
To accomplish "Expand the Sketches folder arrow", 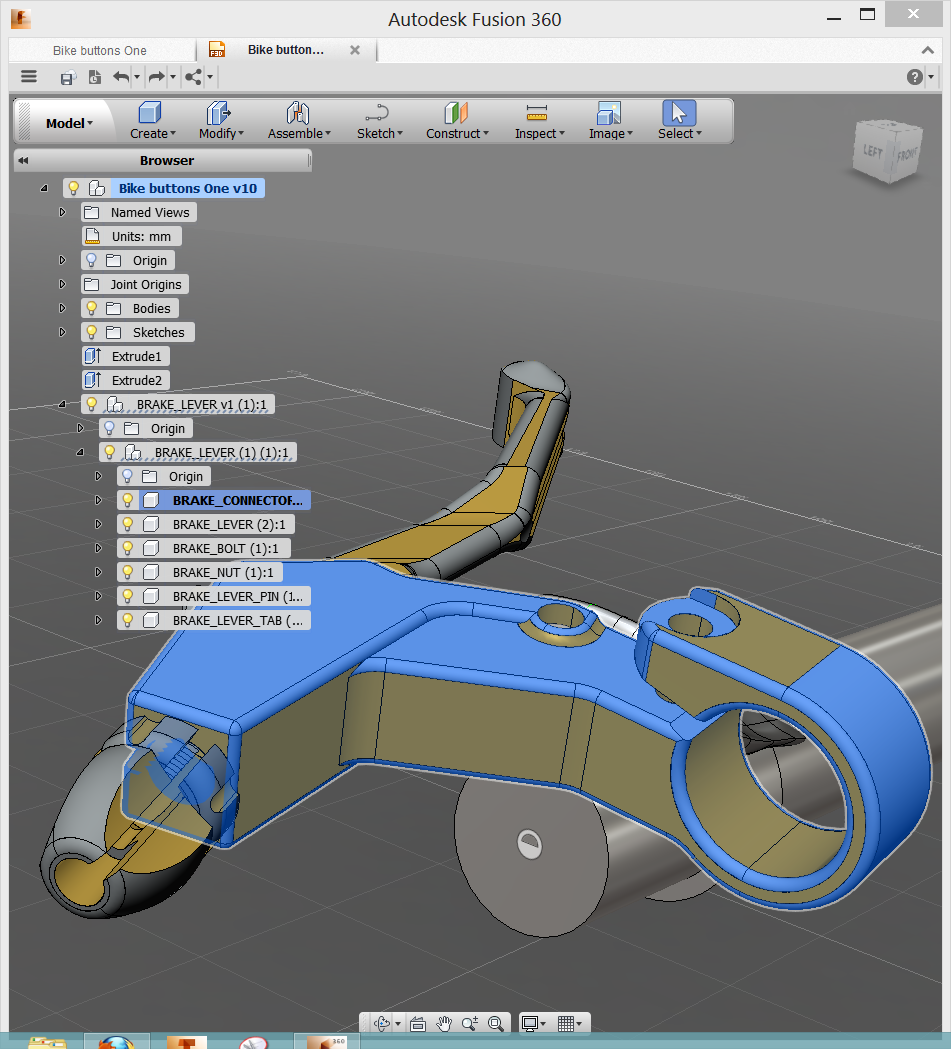I will pyautogui.click(x=62, y=332).
